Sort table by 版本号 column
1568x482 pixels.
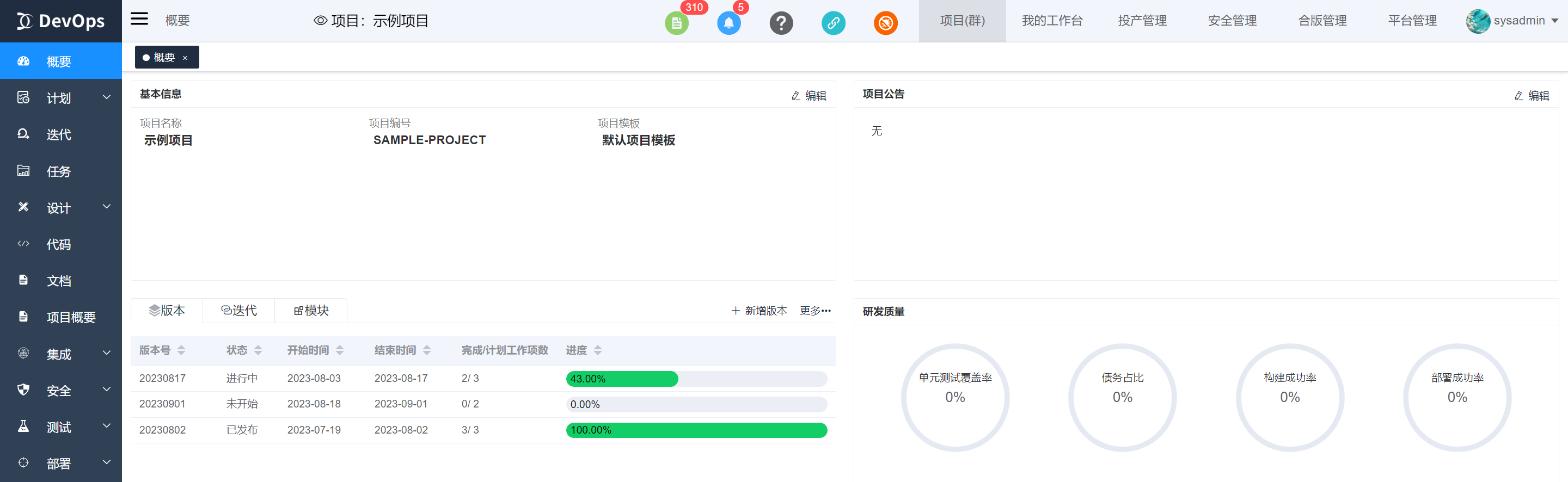point(181,350)
